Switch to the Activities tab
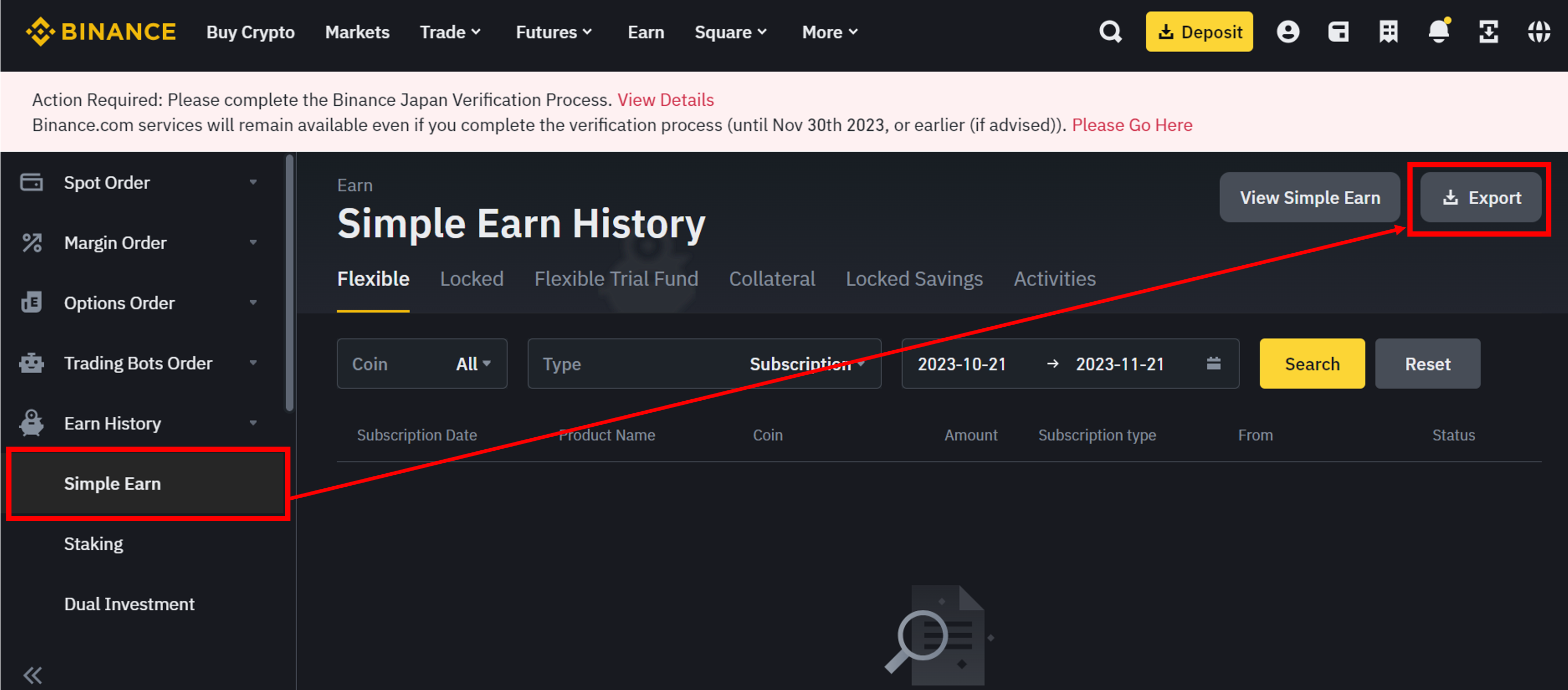The height and width of the screenshot is (690, 1568). coord(1055,279)
